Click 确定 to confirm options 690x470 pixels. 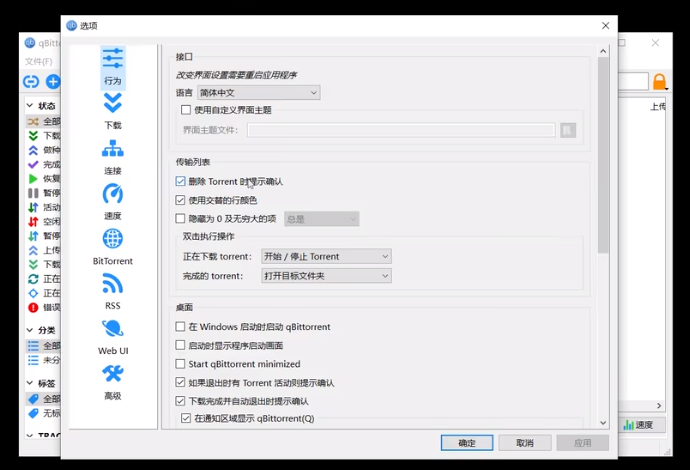pyautogui.click(x=467, y=443)
